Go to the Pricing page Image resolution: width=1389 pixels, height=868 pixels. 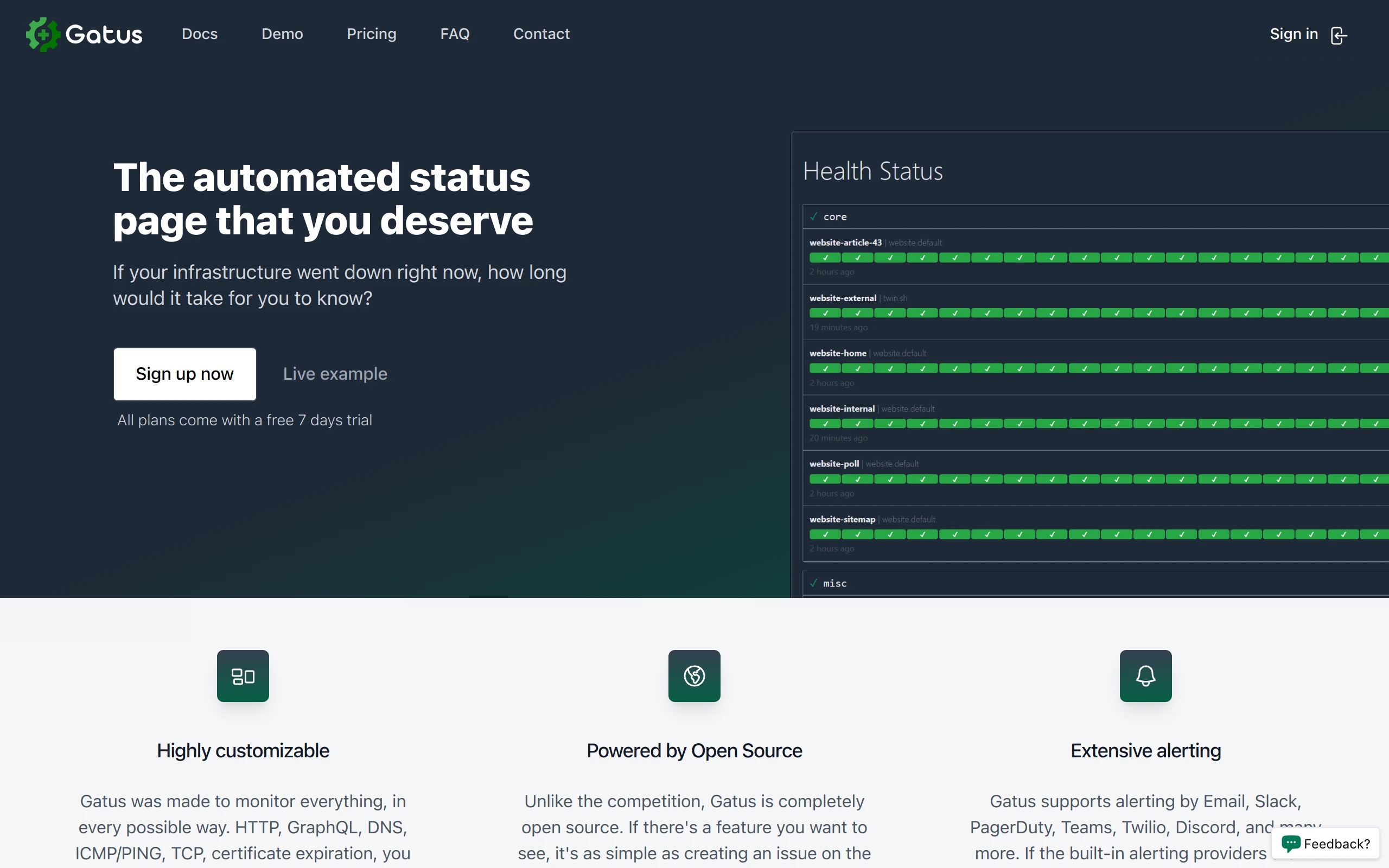tap(371, 34)
